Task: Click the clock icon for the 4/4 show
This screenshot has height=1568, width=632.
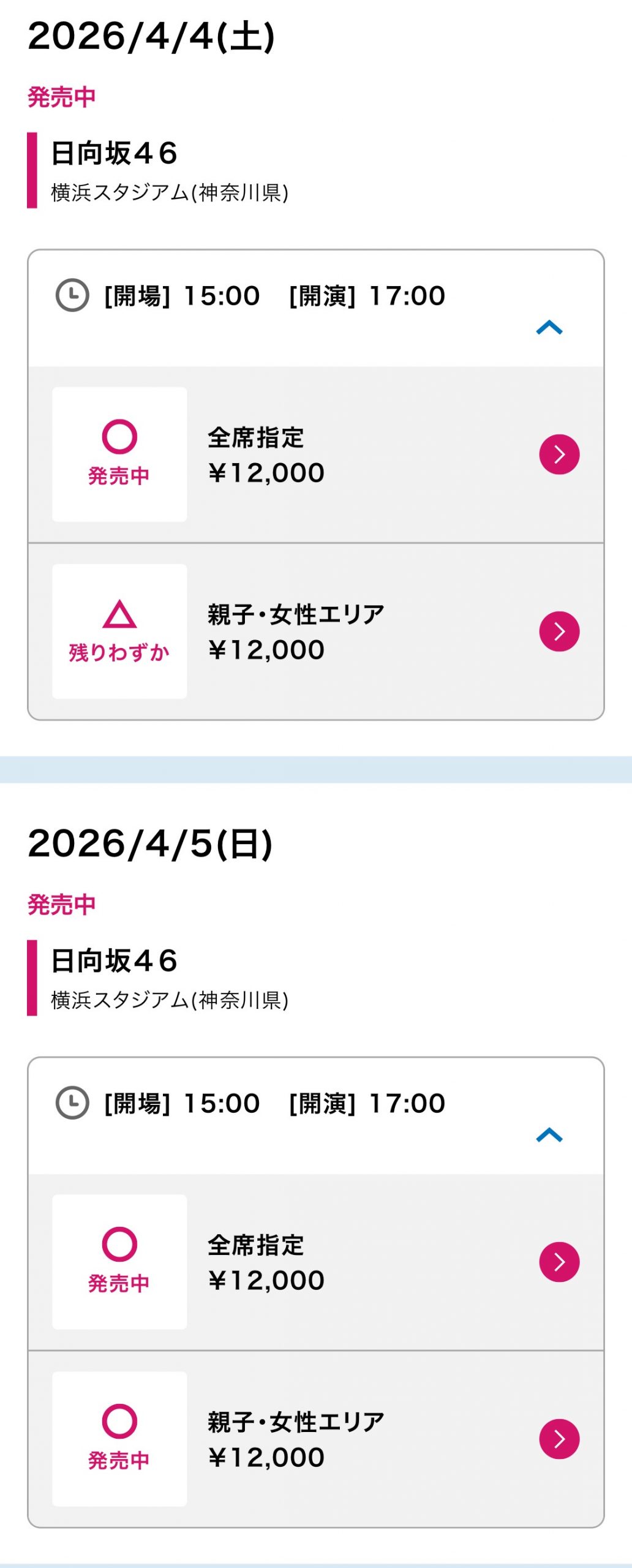Action: [72, 296]
